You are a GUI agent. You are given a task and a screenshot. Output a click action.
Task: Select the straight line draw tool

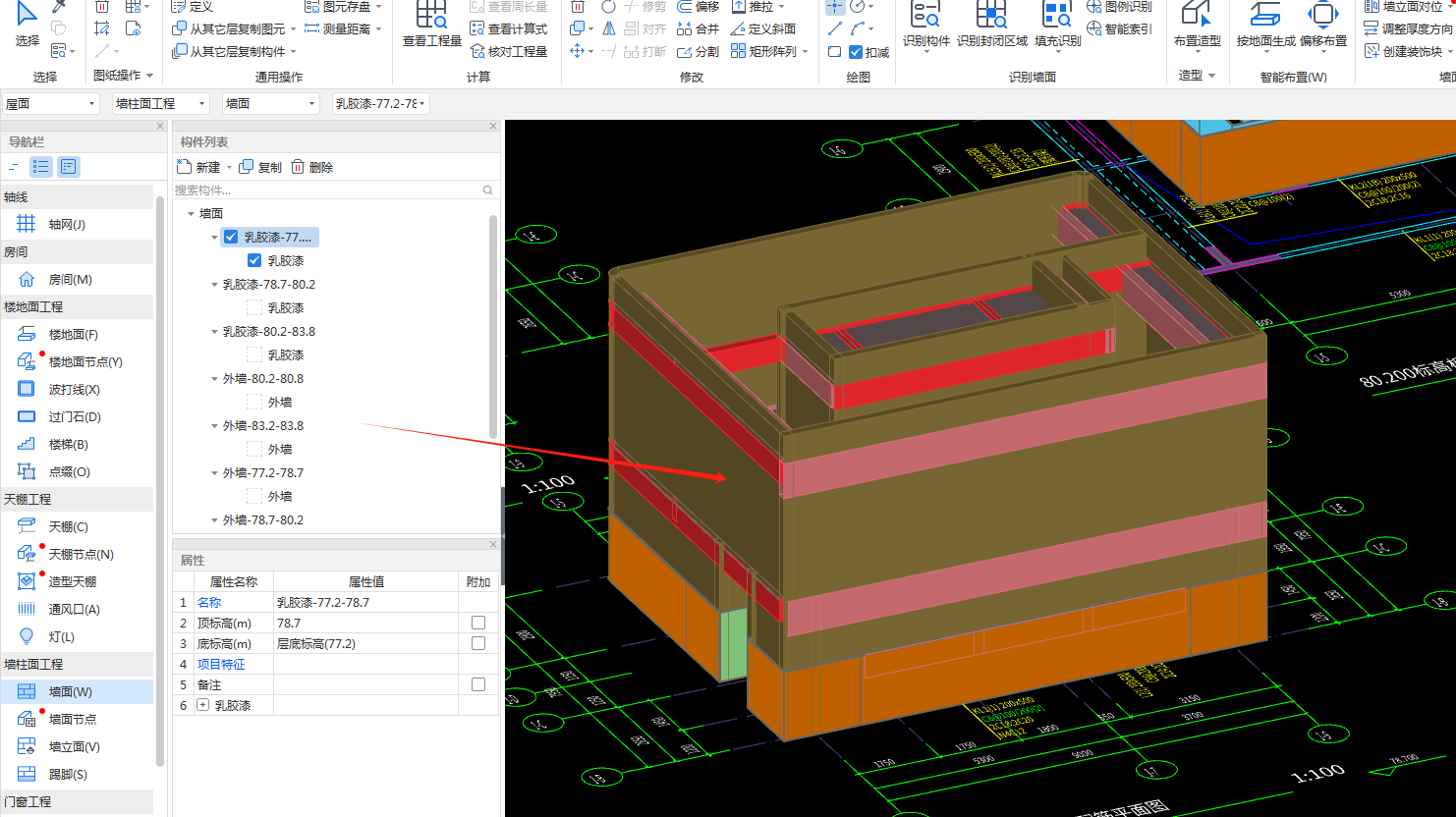pos(835,28)
